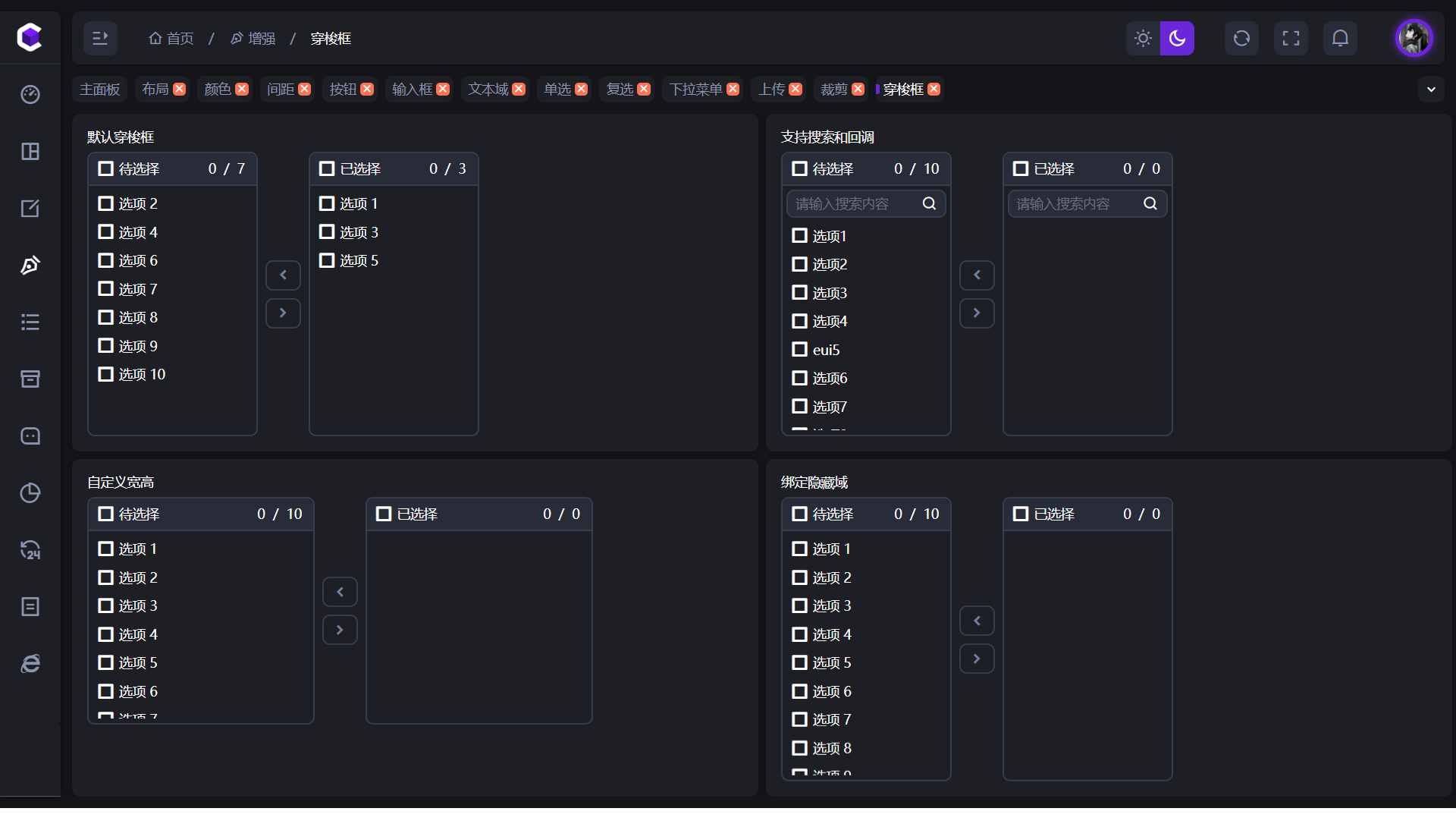Switch to light theme sun icon
This screenshot has width=1456, height=824.
pyautogui.click(x=1143, y=38)
